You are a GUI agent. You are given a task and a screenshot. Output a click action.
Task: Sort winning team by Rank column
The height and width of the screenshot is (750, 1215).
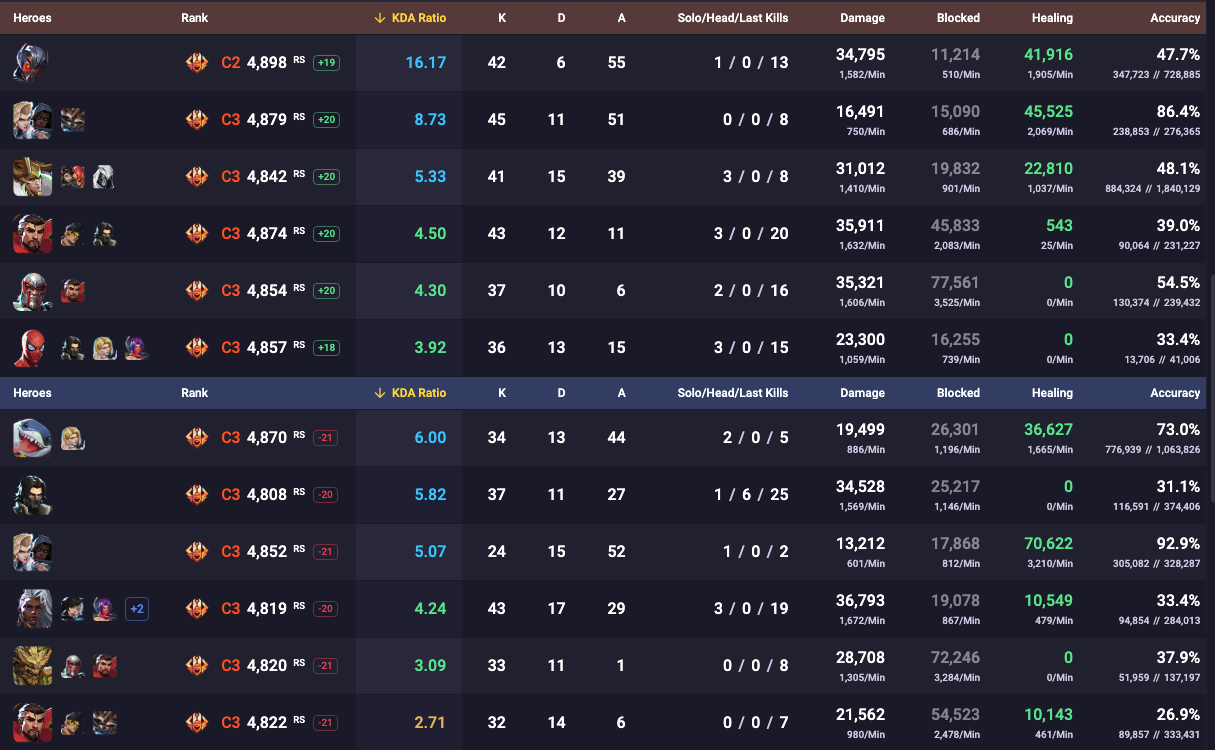tap(194, 18)
